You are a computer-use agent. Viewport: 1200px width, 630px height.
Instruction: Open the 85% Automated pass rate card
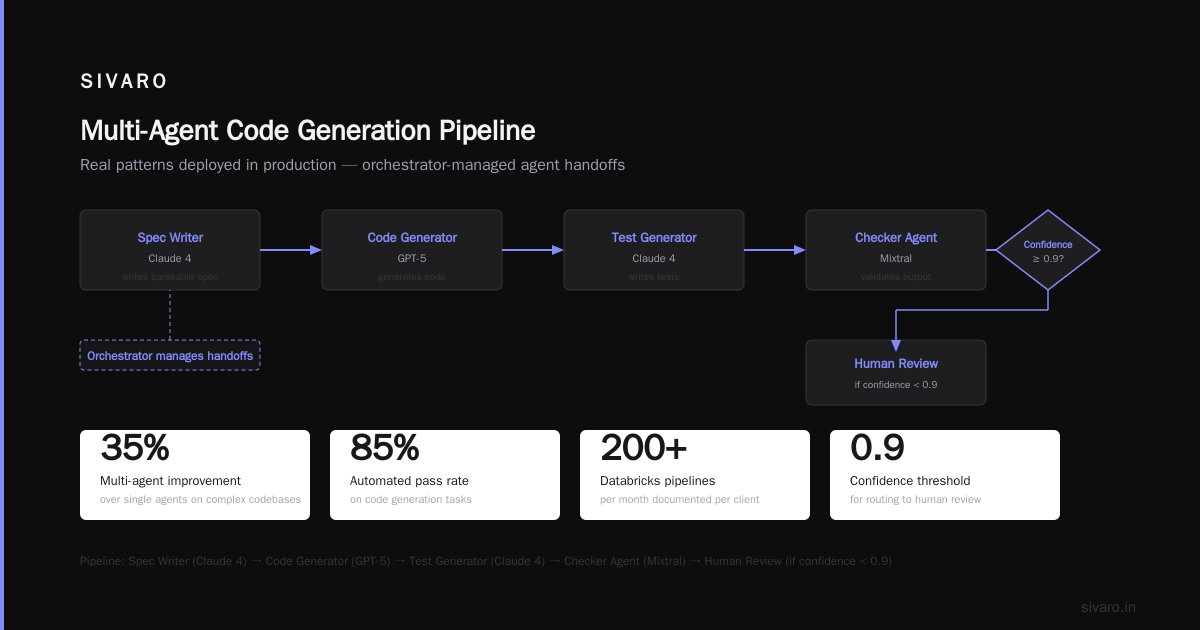click(445, 475)
